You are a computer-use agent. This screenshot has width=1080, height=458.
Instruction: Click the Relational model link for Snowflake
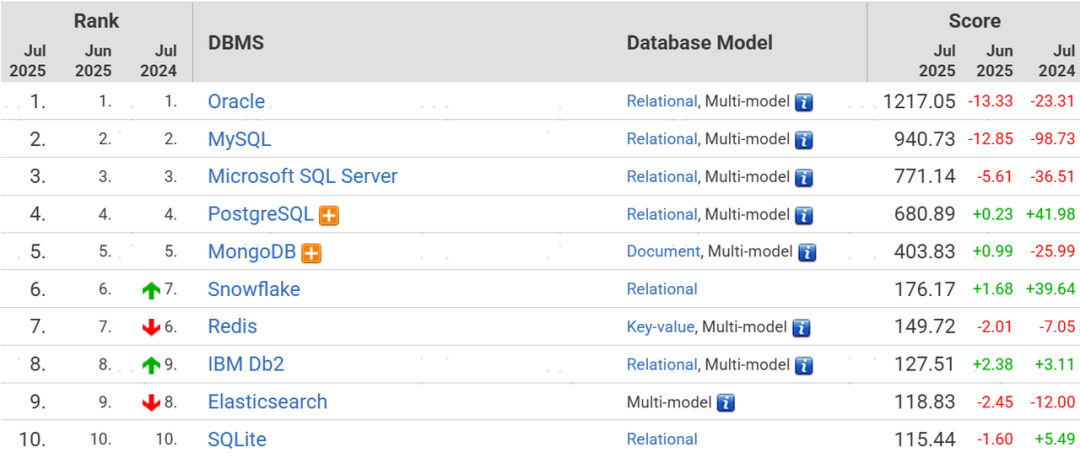661,289
